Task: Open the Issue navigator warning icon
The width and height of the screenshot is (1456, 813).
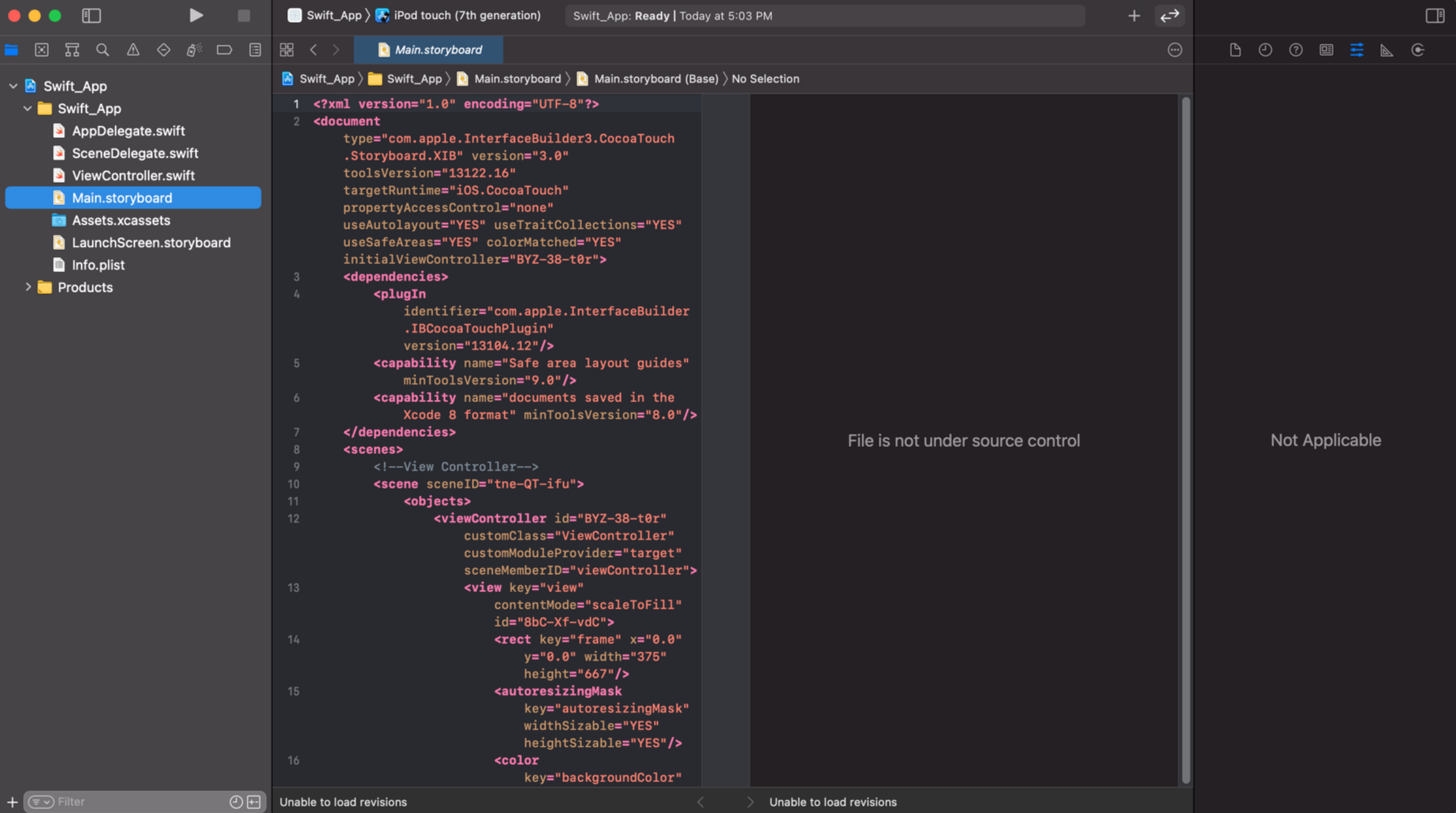Action: tap(133, 50)
